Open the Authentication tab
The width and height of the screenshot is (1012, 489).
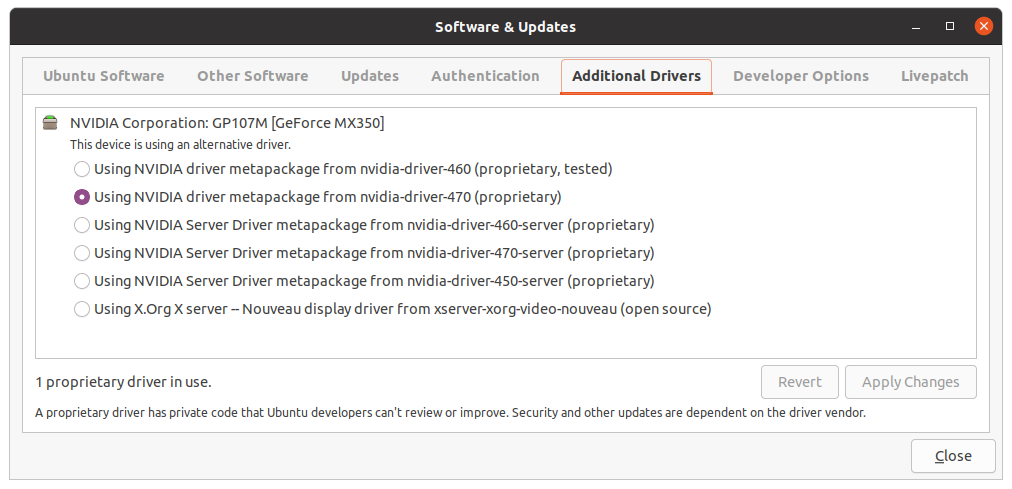click(485, 76)
